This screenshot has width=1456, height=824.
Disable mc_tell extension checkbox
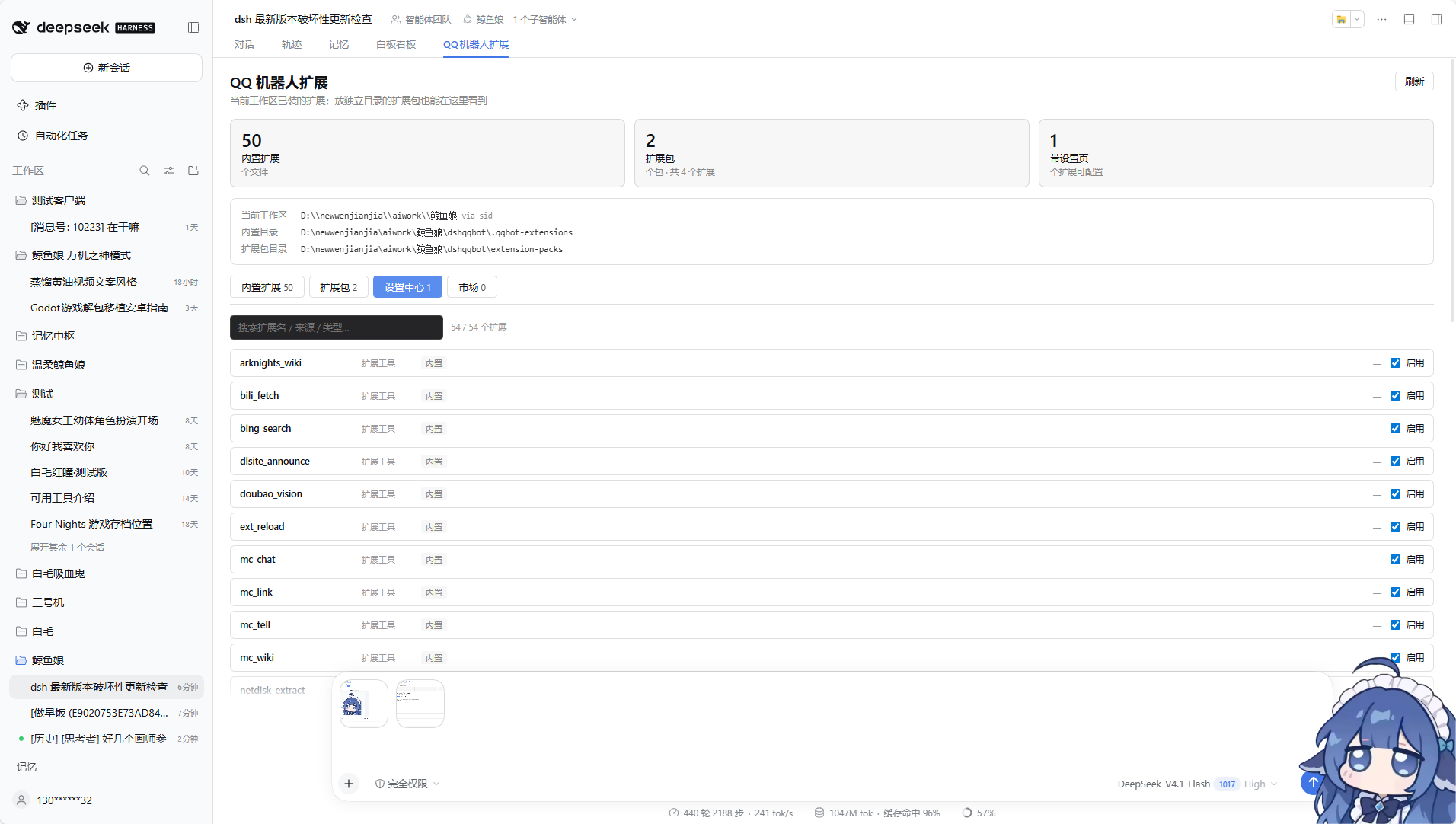point(1395,625)
